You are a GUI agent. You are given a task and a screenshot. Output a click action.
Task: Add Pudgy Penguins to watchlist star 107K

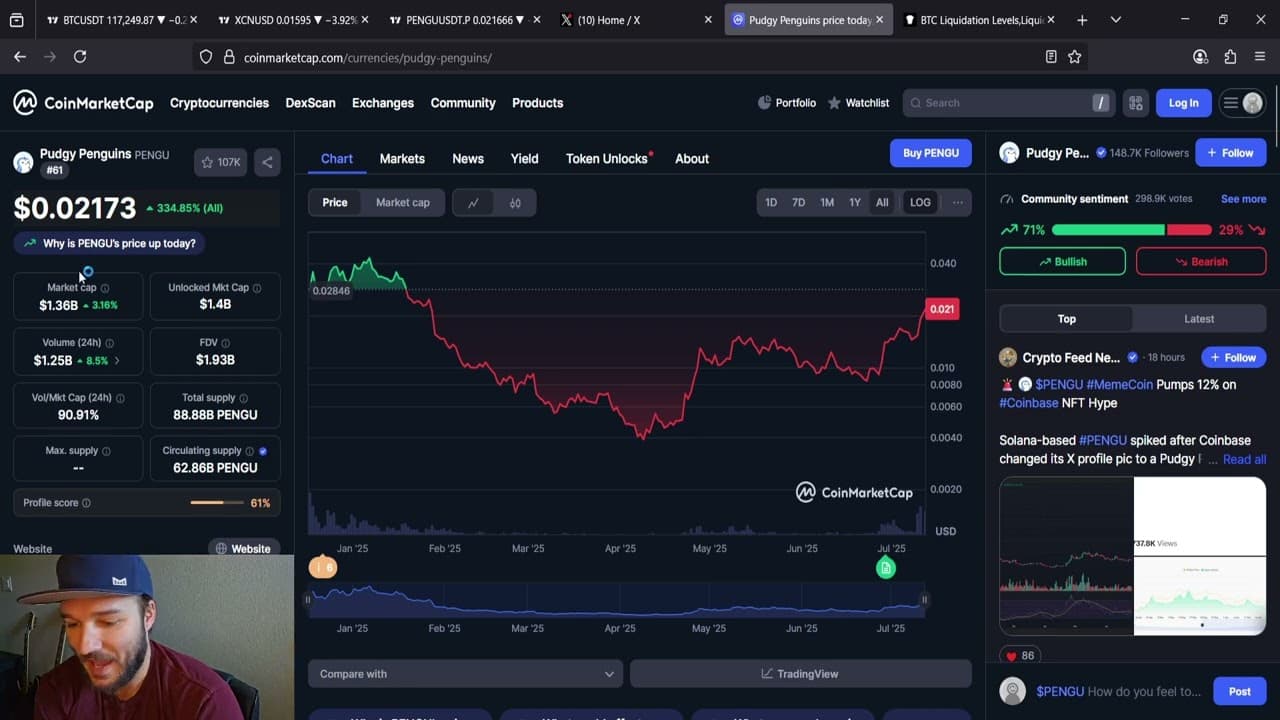click(x=221, y=162)
